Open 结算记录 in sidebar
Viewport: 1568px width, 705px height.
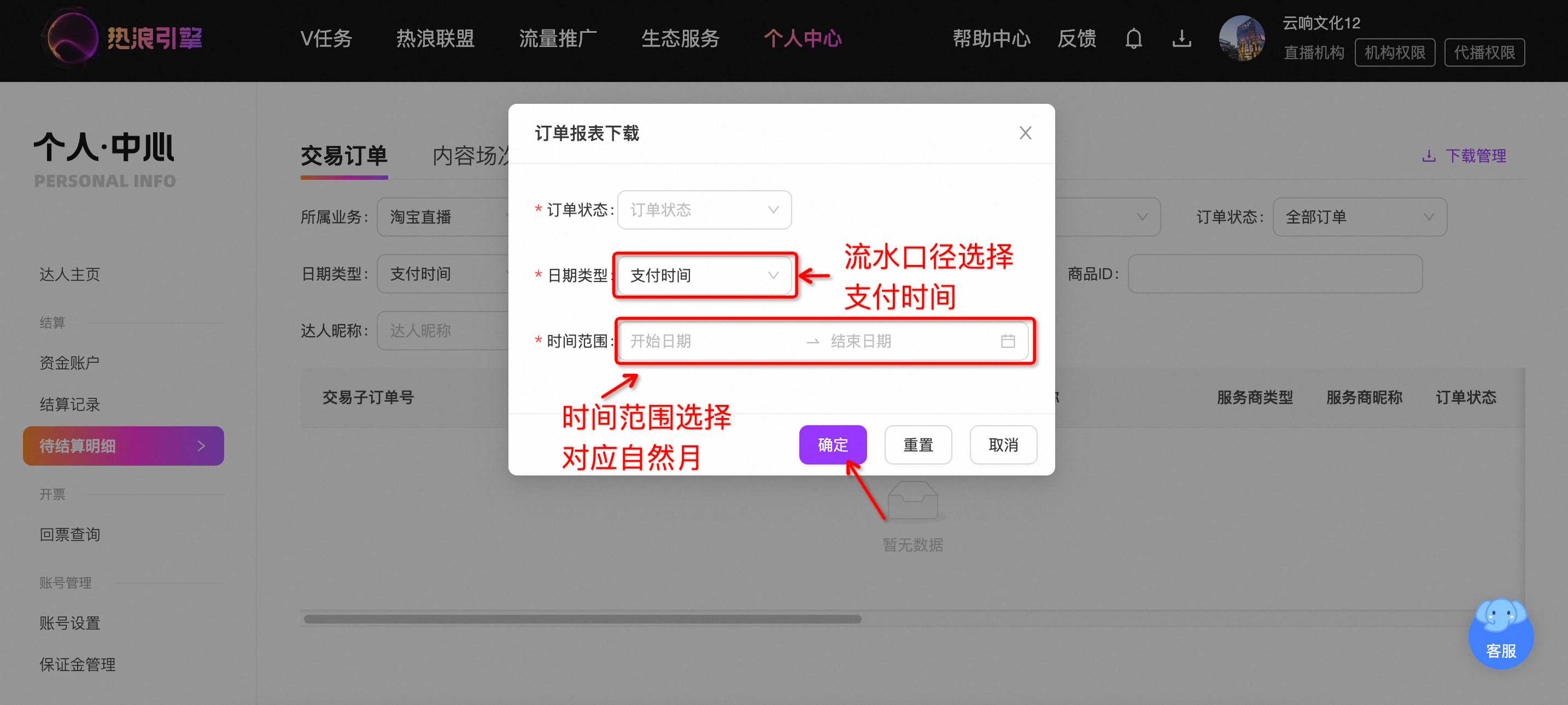[69, 404]
